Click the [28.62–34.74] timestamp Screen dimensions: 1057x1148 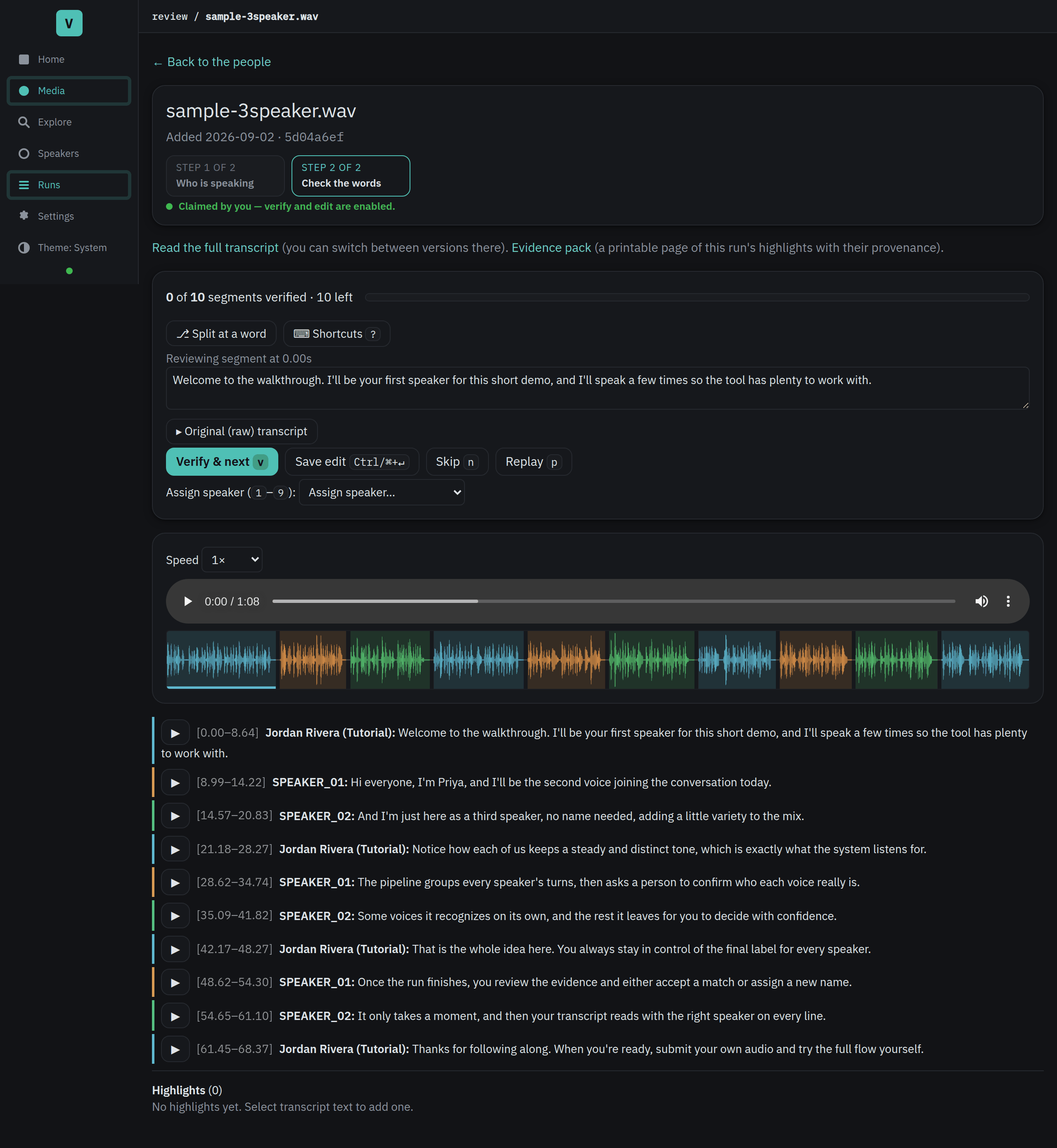(235, 882)
